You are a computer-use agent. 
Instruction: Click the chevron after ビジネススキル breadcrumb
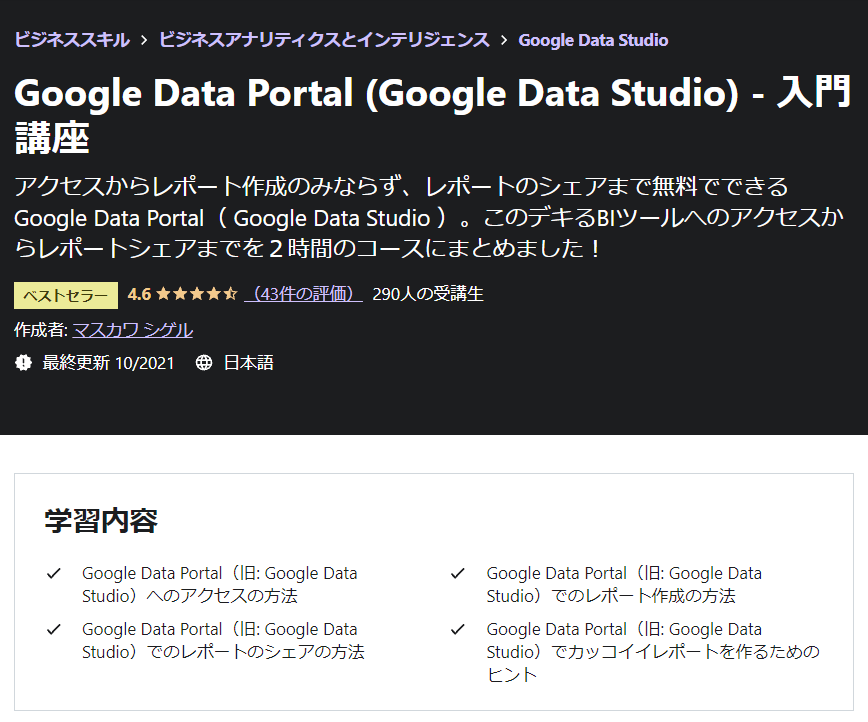coord(144,40)
